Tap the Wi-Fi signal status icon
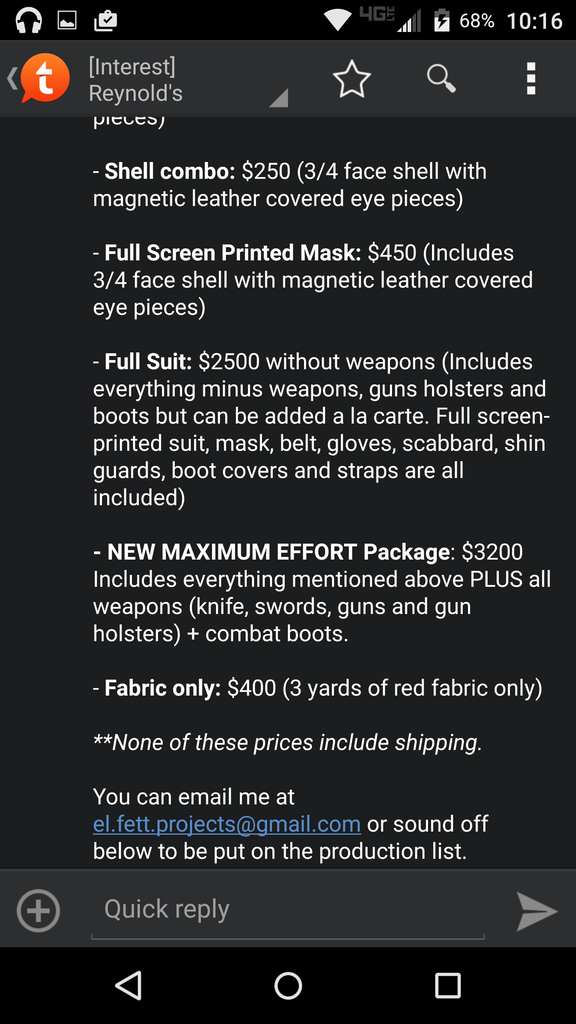The image size is (576, 1024). (338, 20)
